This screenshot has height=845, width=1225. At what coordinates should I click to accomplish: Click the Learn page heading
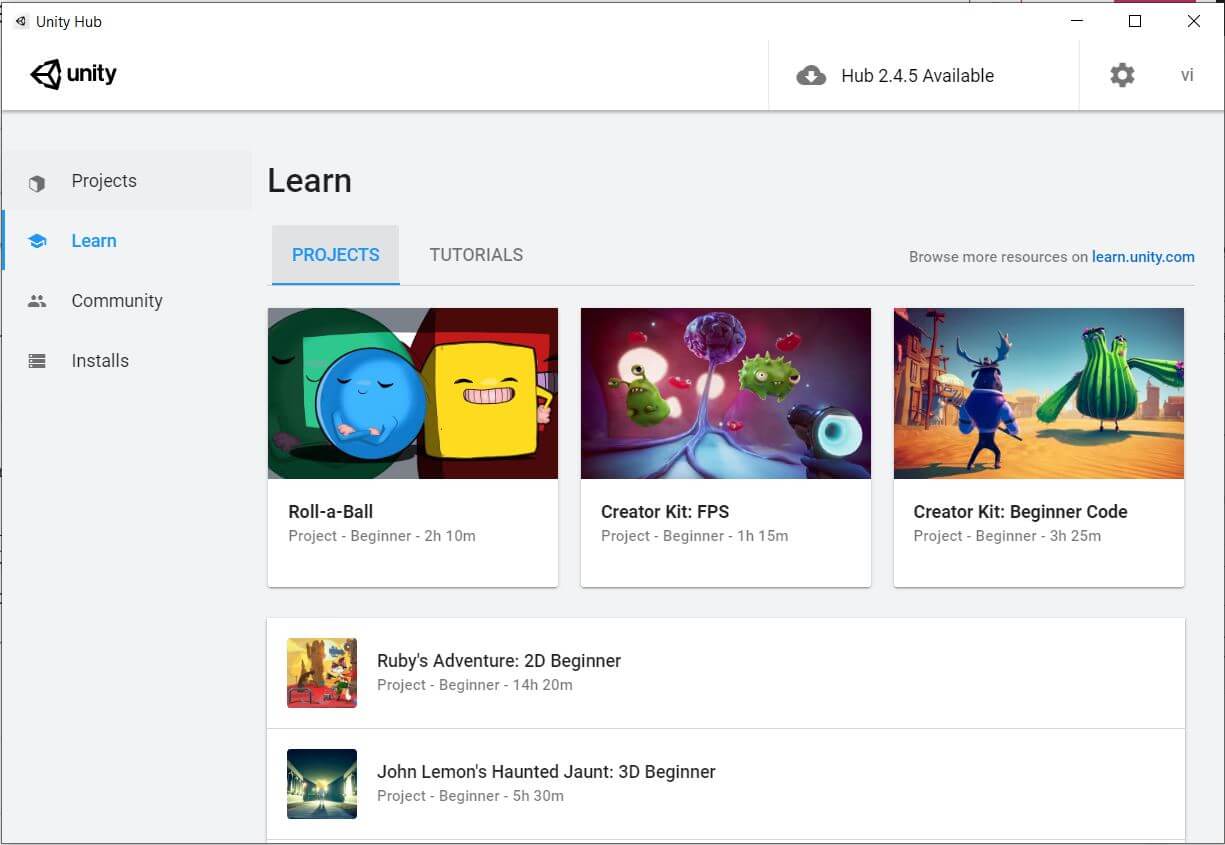point(310,181)
